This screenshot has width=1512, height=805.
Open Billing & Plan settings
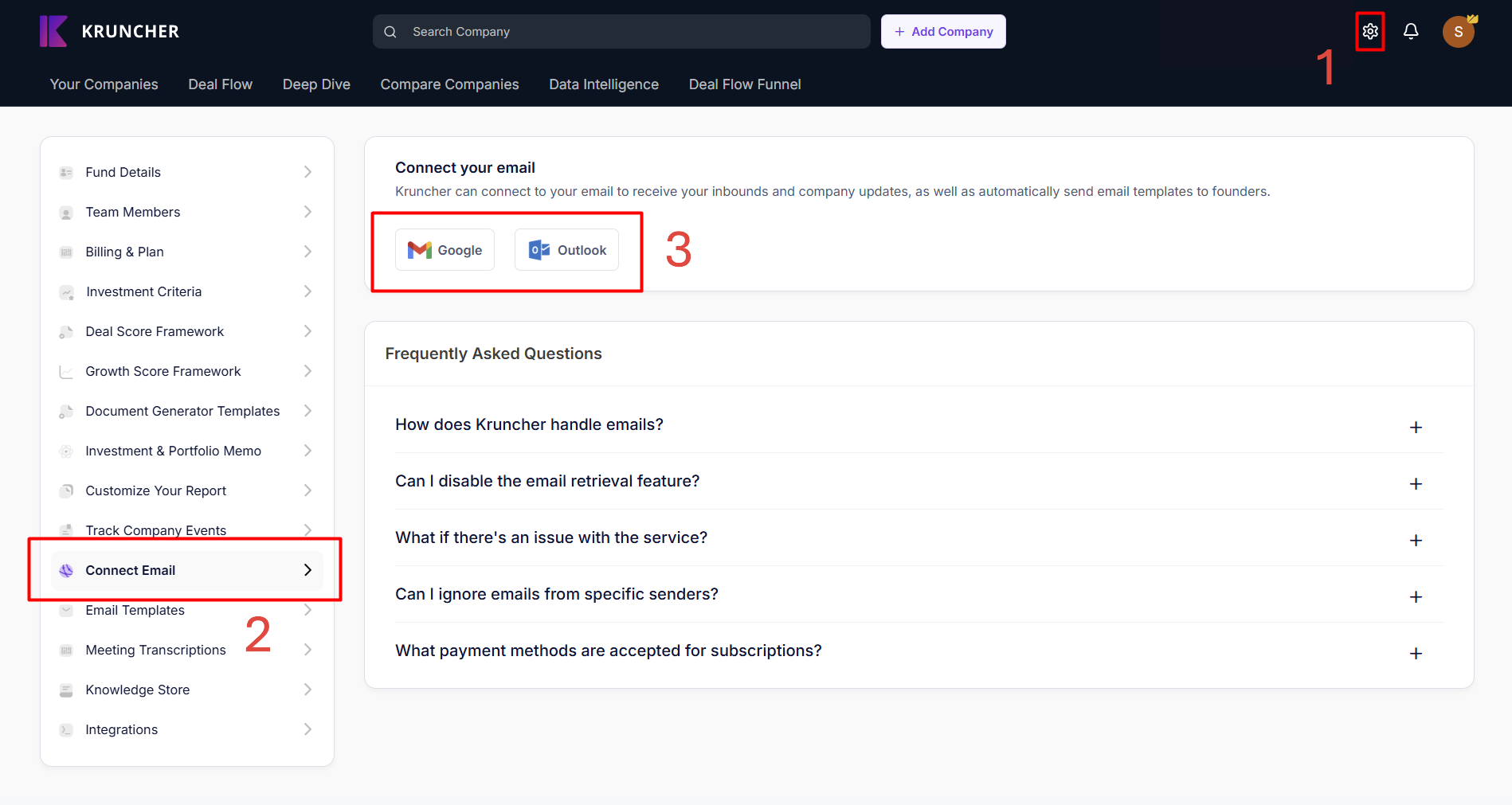coord(124,252)
